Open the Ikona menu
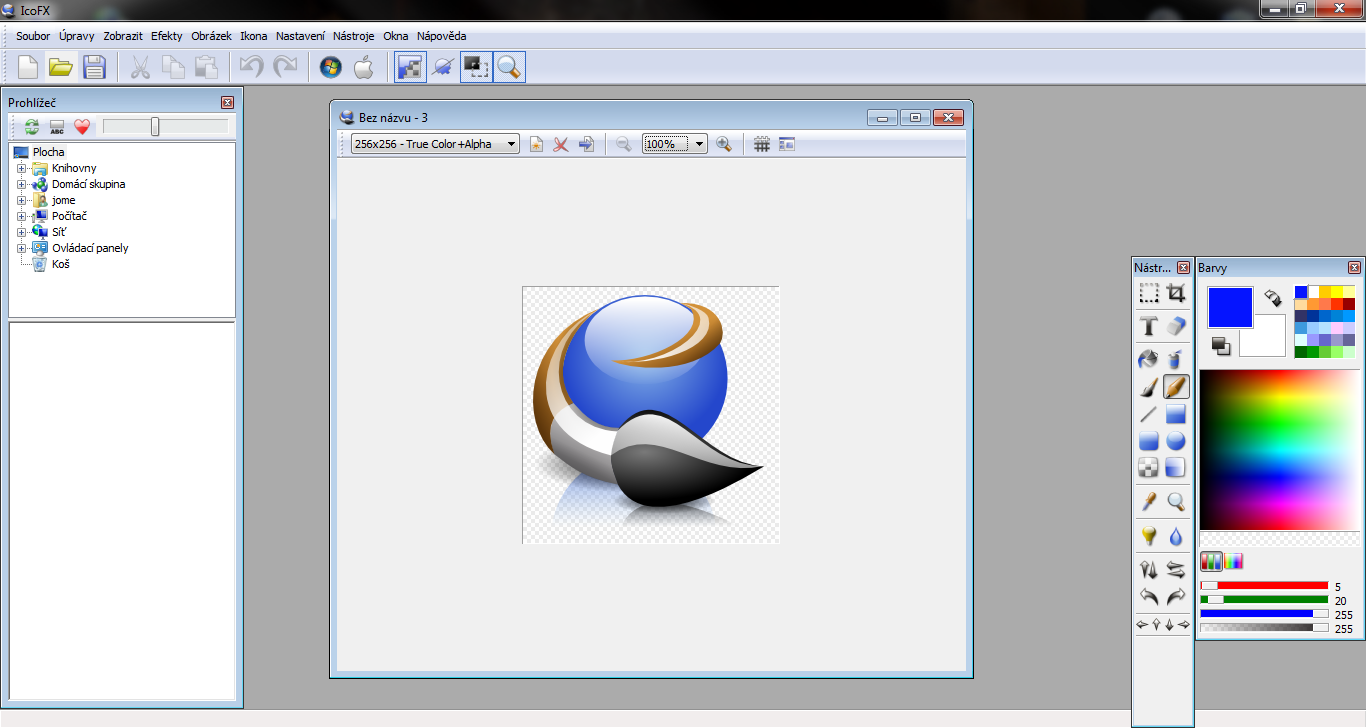Image resolution: width=1366 pixels, height=728 pixels. coord(254,36)
